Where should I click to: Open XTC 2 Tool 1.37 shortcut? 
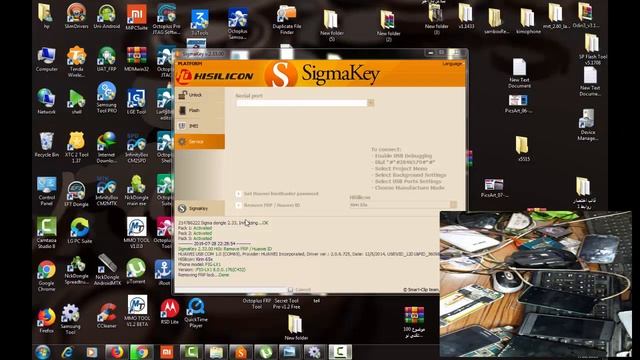click(76, 147)
